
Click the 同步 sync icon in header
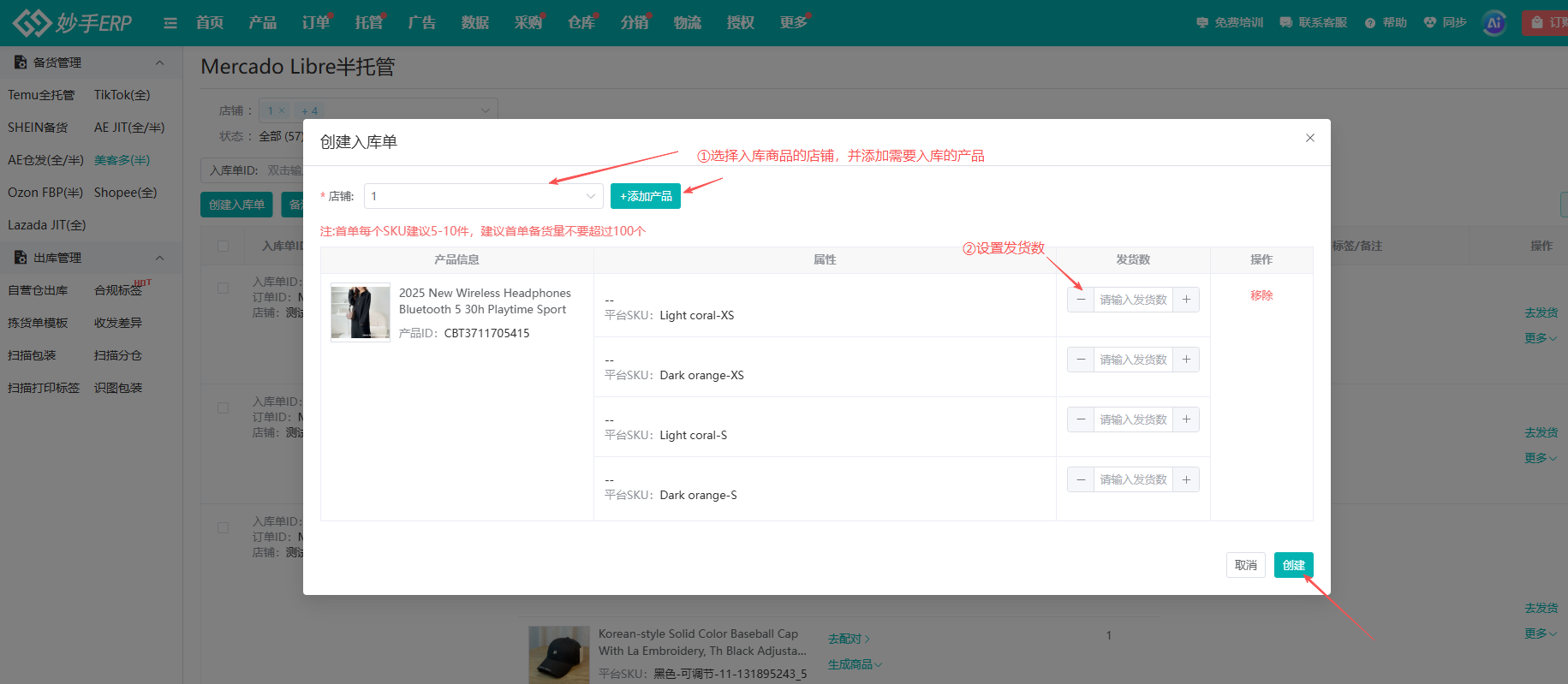(1429, 22)
